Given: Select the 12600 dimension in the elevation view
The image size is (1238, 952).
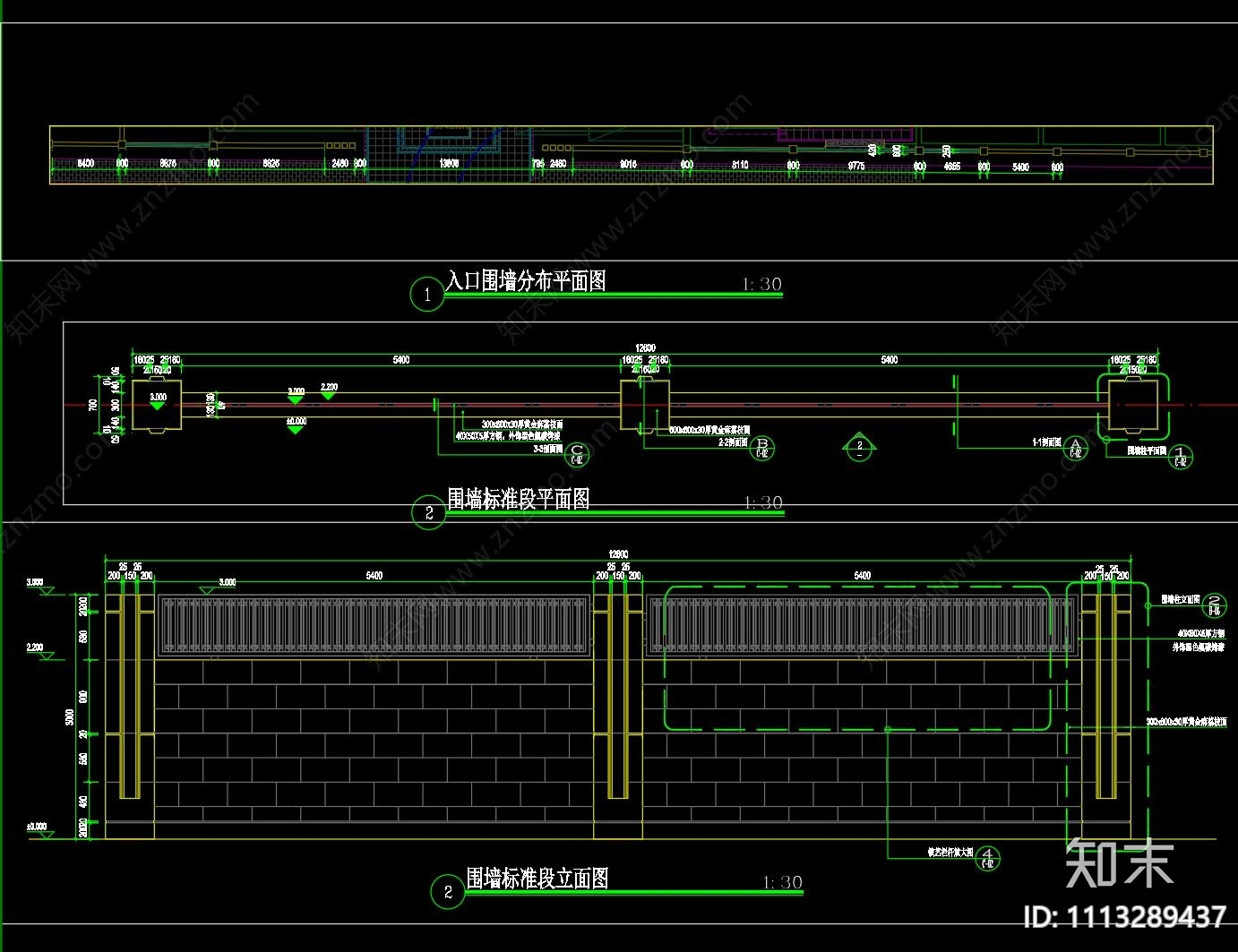Looking at the screenshot, I should [x=618, y=554].
